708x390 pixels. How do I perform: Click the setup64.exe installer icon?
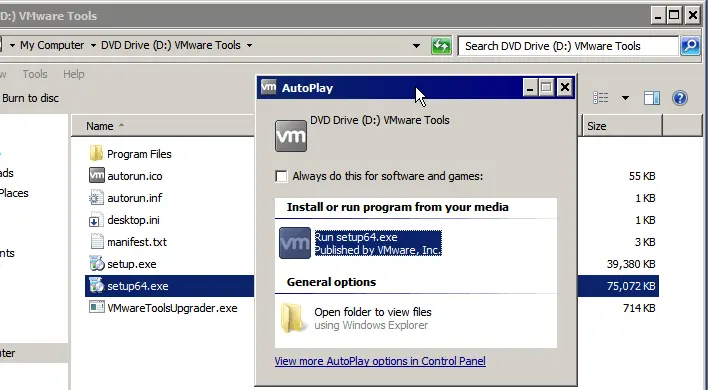(97, 286)
